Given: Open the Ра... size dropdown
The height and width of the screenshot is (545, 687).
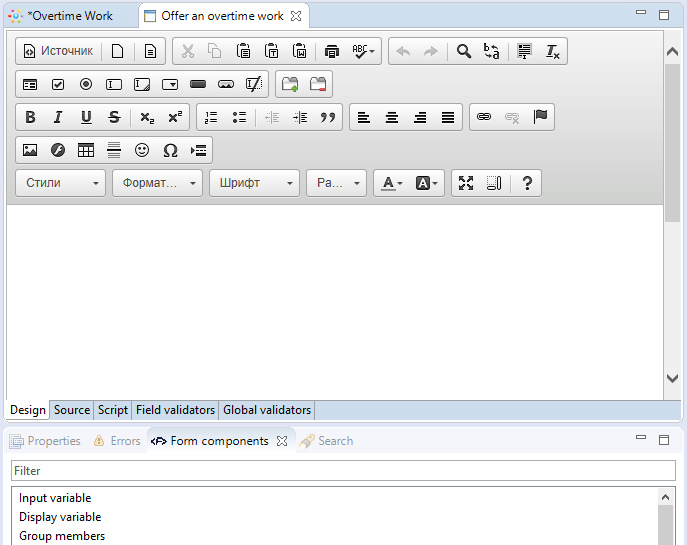Looking at the screenshot, I should 336,183.
